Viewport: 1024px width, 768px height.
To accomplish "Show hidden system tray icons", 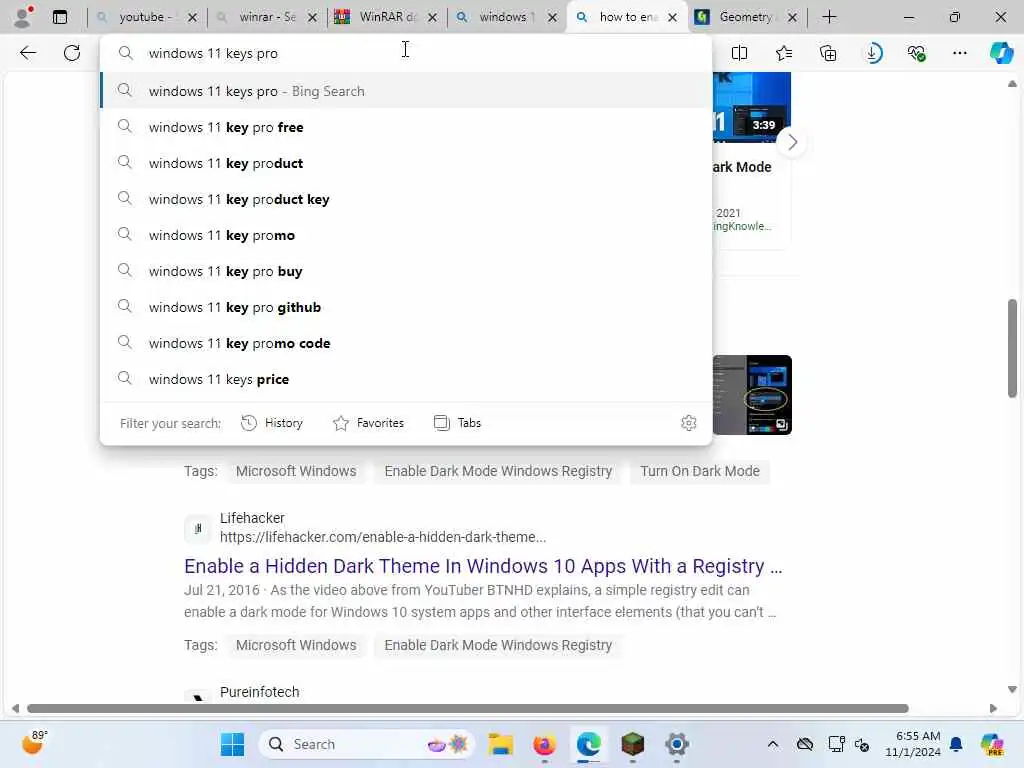I will 773,744.
